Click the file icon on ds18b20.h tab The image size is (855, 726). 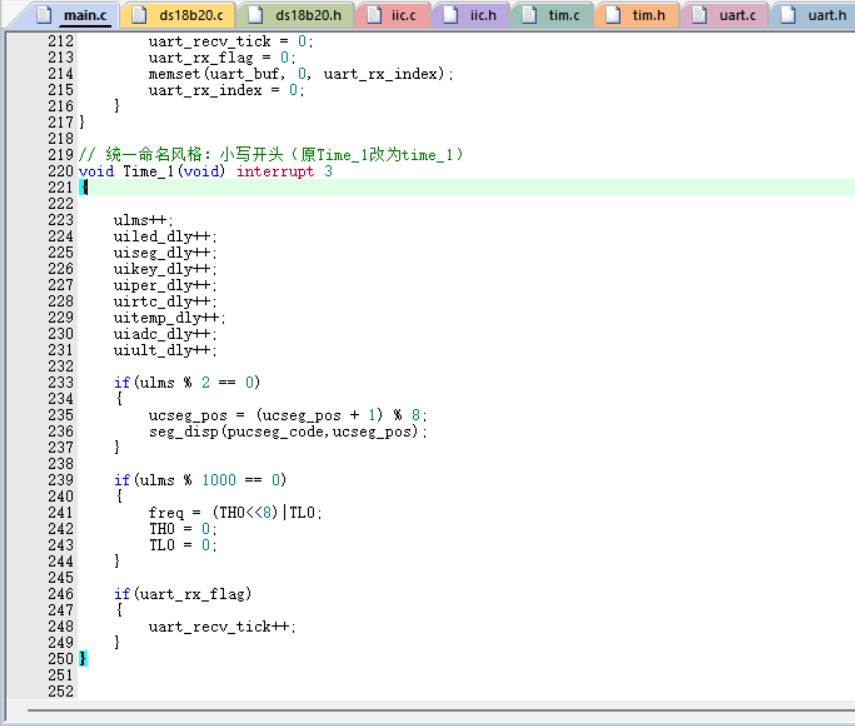coord(256,15)
